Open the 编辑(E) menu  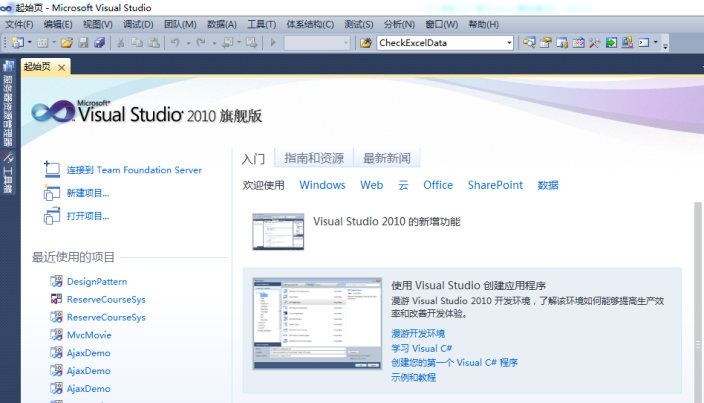58,25
